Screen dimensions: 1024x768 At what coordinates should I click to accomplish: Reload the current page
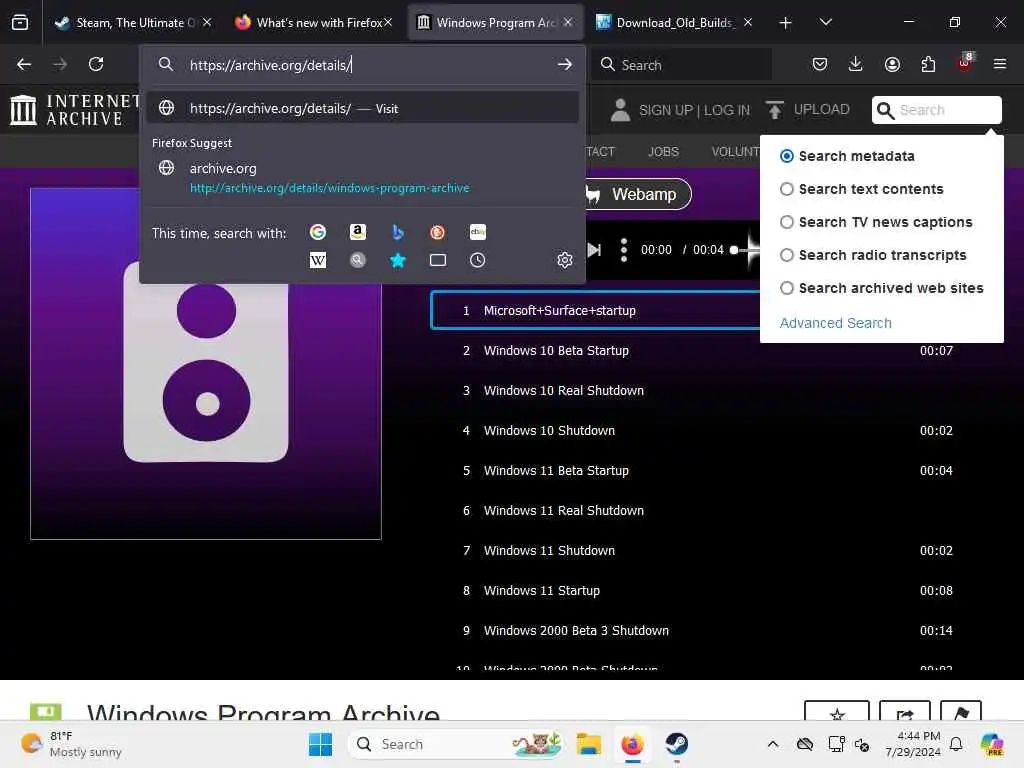tap(96, 64)
